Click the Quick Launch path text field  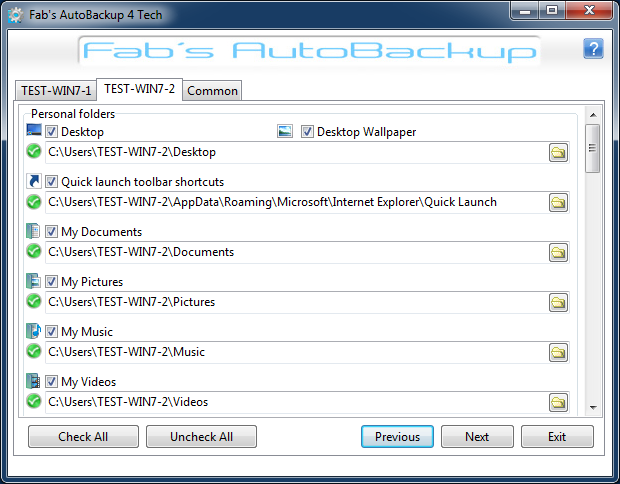click(297, 202)
